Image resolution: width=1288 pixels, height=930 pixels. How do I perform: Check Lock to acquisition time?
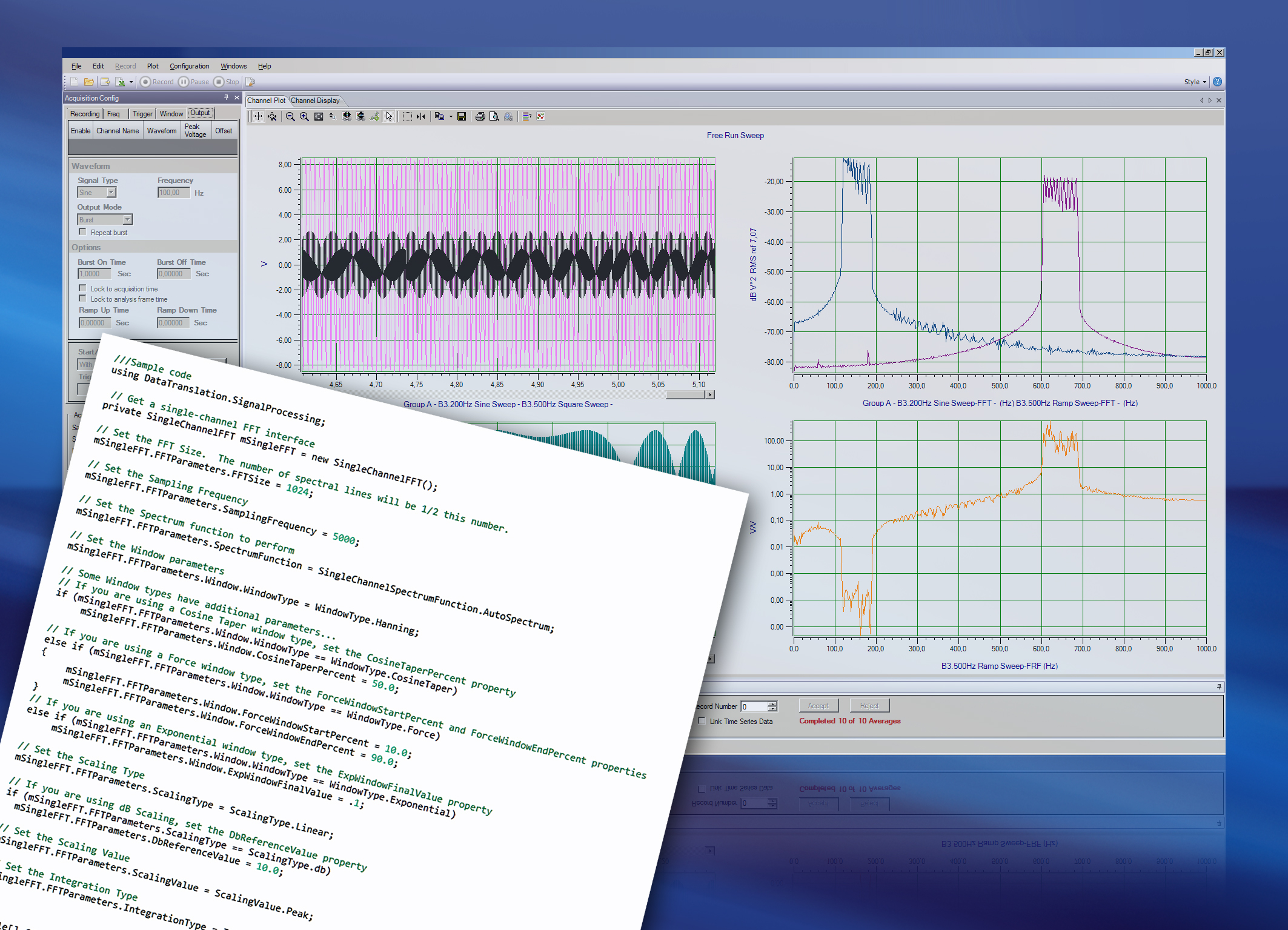point(82,288)
